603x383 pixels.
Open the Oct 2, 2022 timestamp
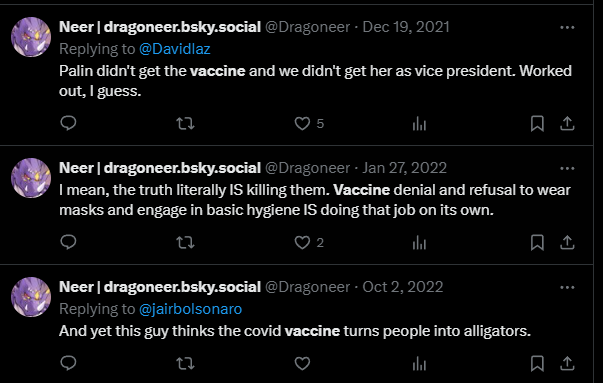click(403, 287)
